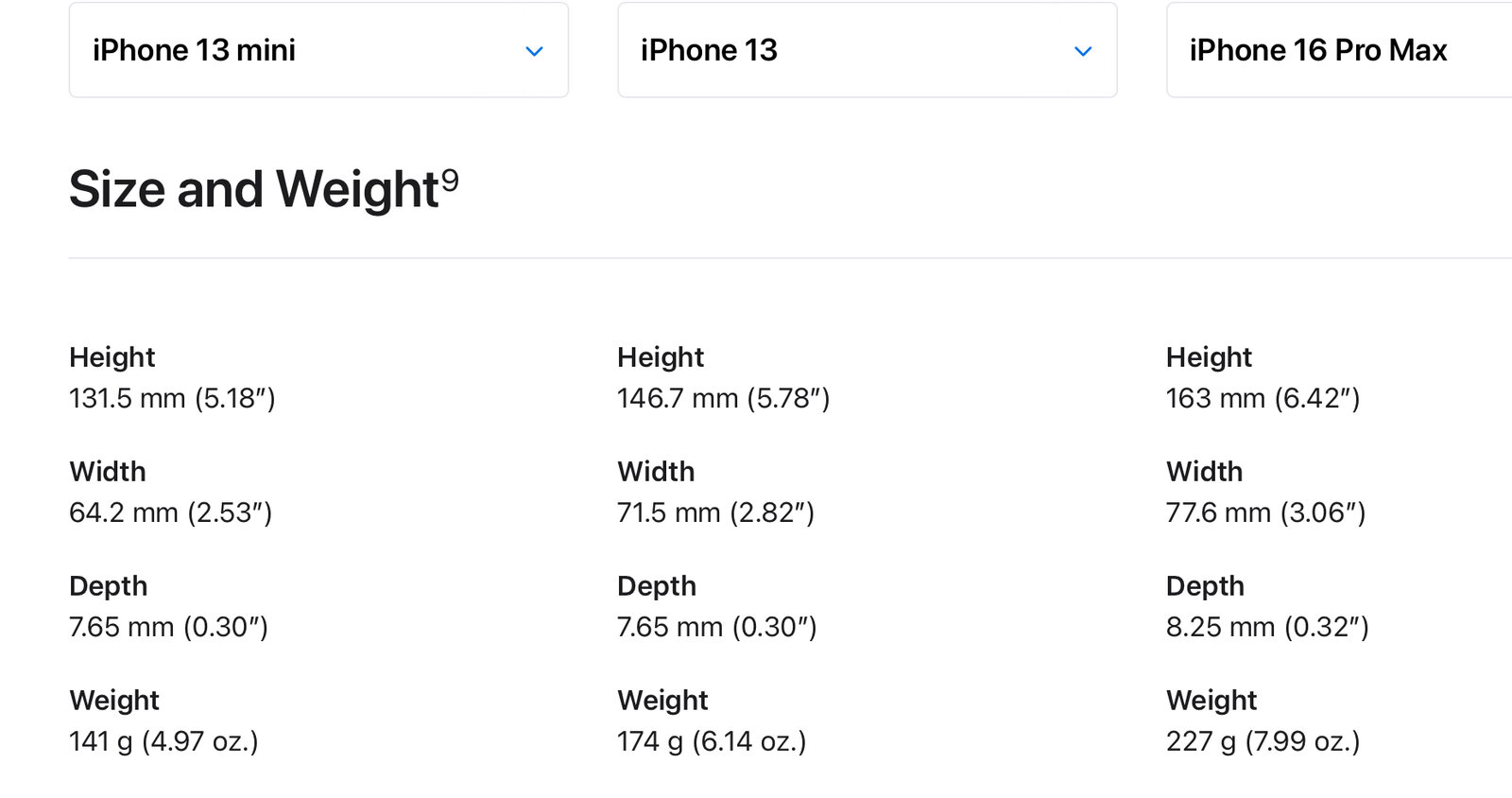Click the Weight label above 141 g

pyautogui.click(x=114, y=701)
